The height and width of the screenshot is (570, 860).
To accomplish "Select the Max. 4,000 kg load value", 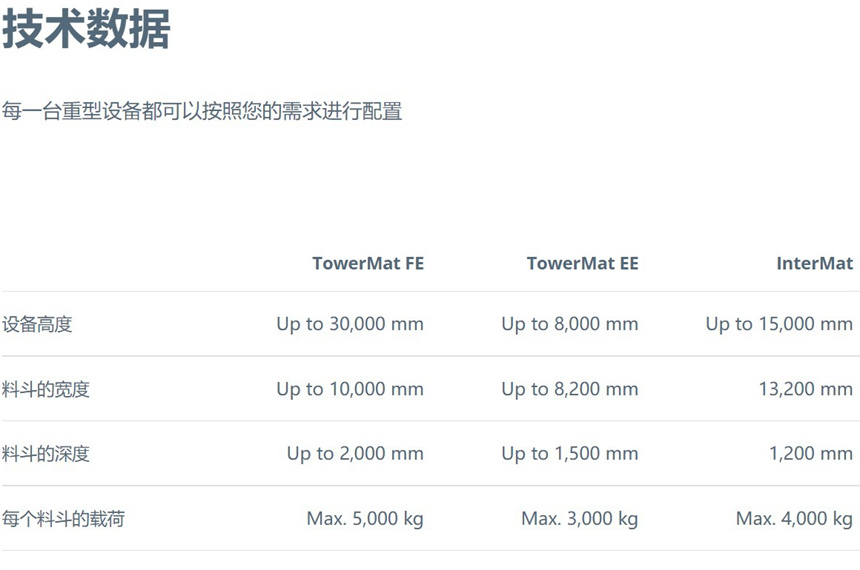I will pos(794,519).
